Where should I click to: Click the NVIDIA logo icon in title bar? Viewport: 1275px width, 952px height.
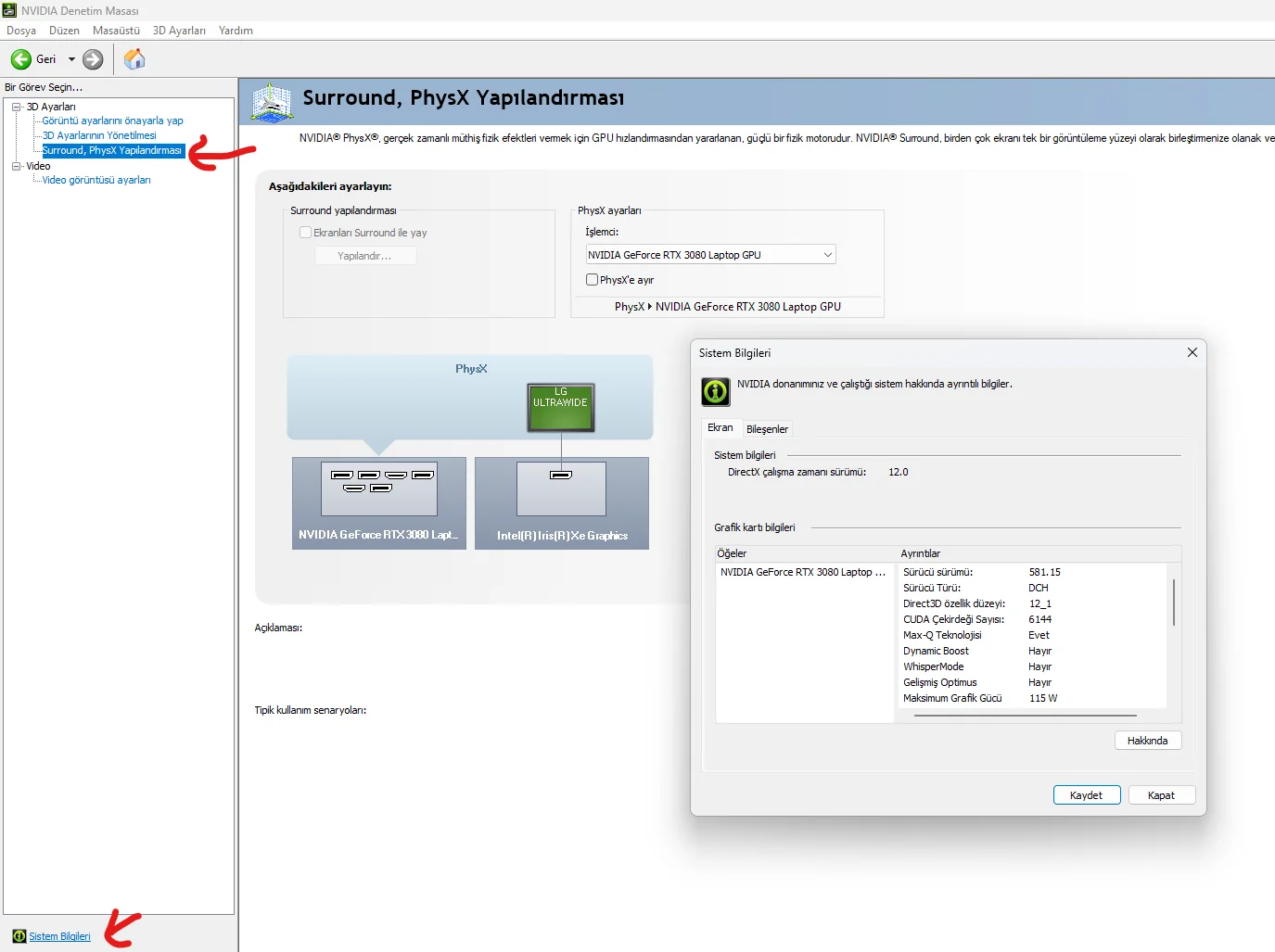(9, 10)
